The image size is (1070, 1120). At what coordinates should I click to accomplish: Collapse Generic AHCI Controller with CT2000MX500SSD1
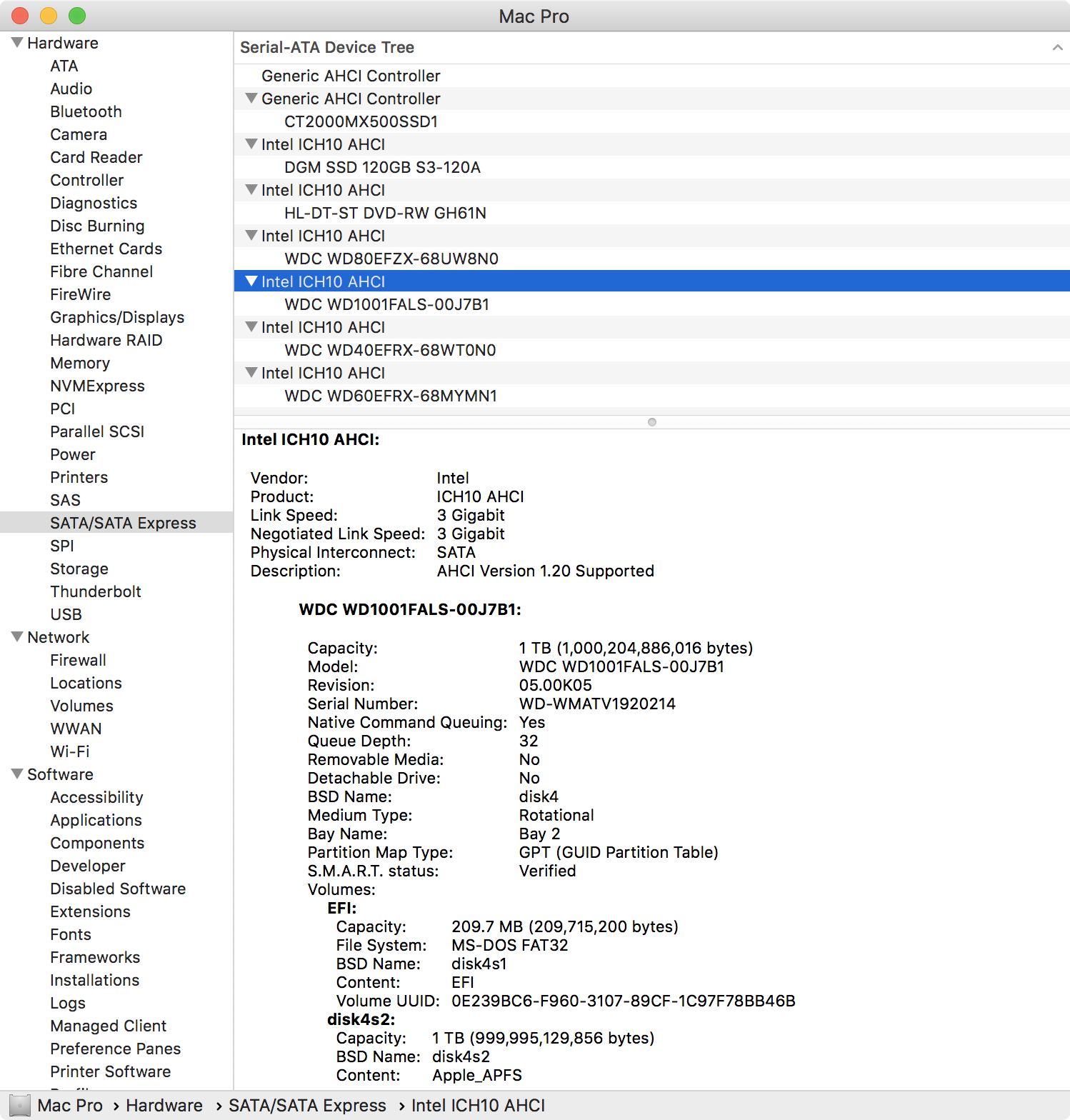click(x=251, y=99)
